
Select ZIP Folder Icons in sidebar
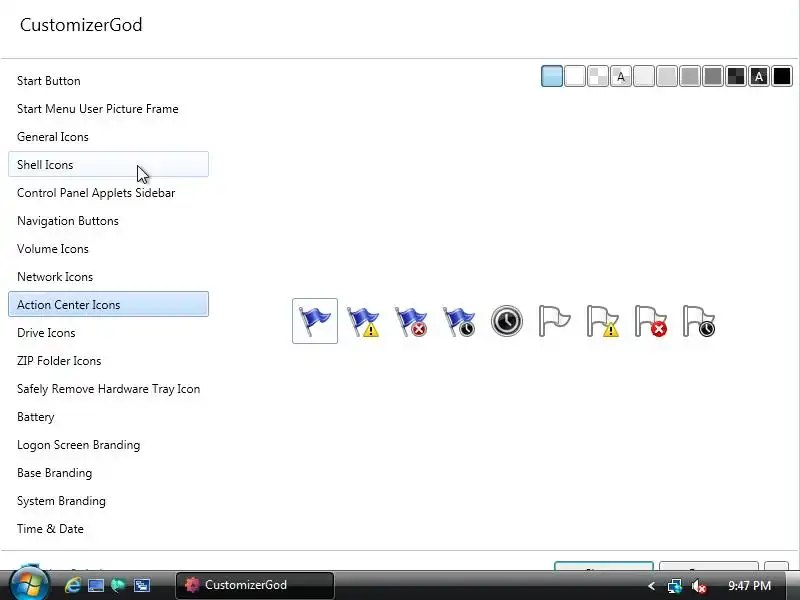108,361
